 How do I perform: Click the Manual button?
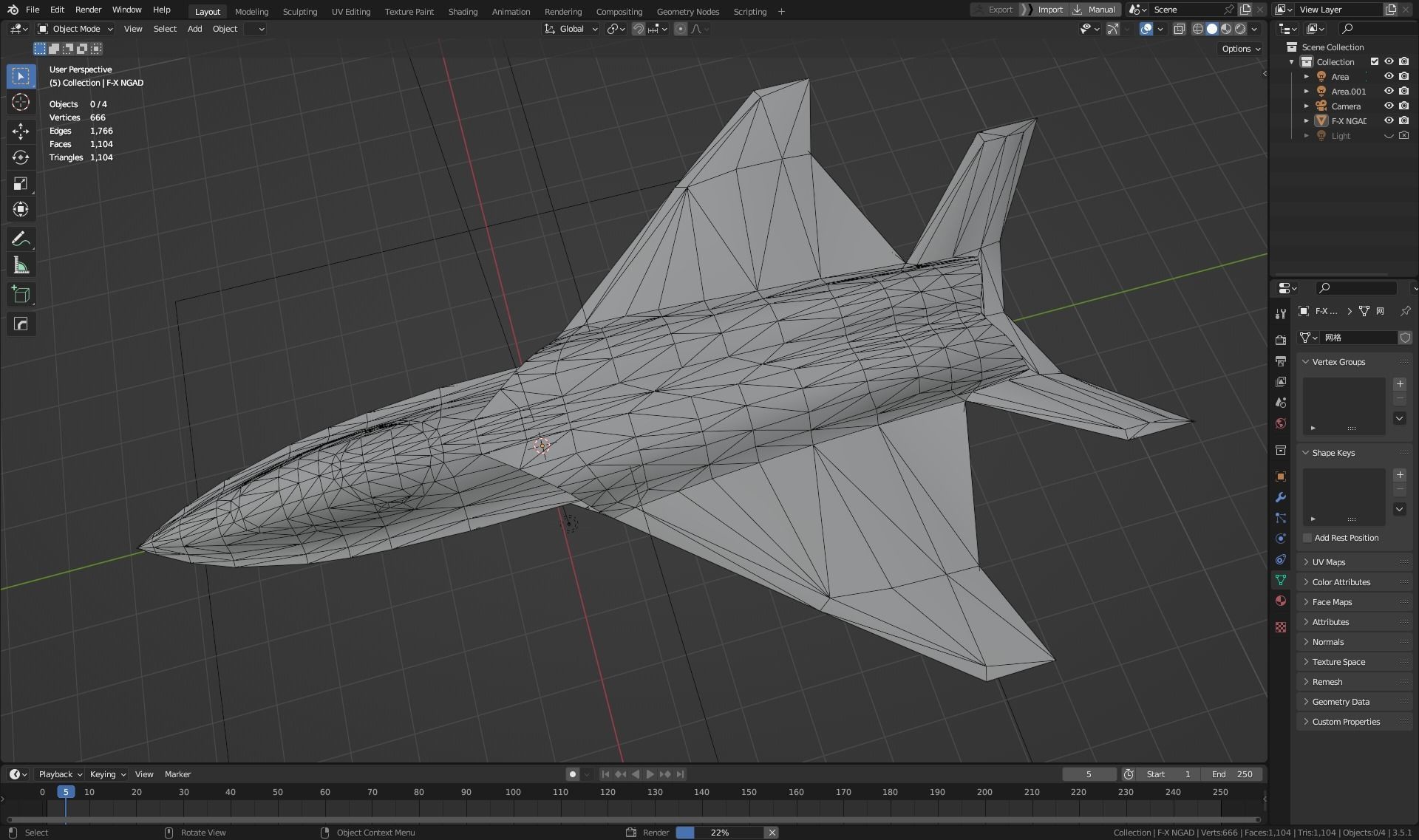[1095, 10]
